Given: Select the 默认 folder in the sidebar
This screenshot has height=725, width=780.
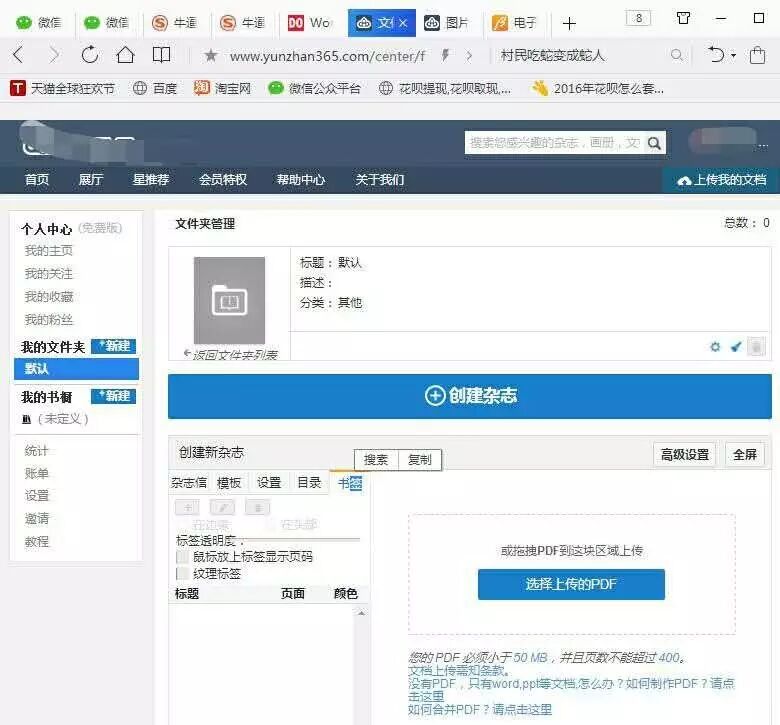Looking at the screenshot, I should coord(76,369).
